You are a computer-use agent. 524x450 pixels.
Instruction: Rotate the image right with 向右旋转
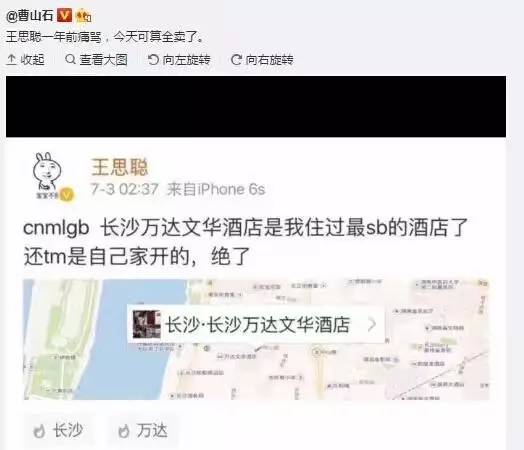point(262,60)
